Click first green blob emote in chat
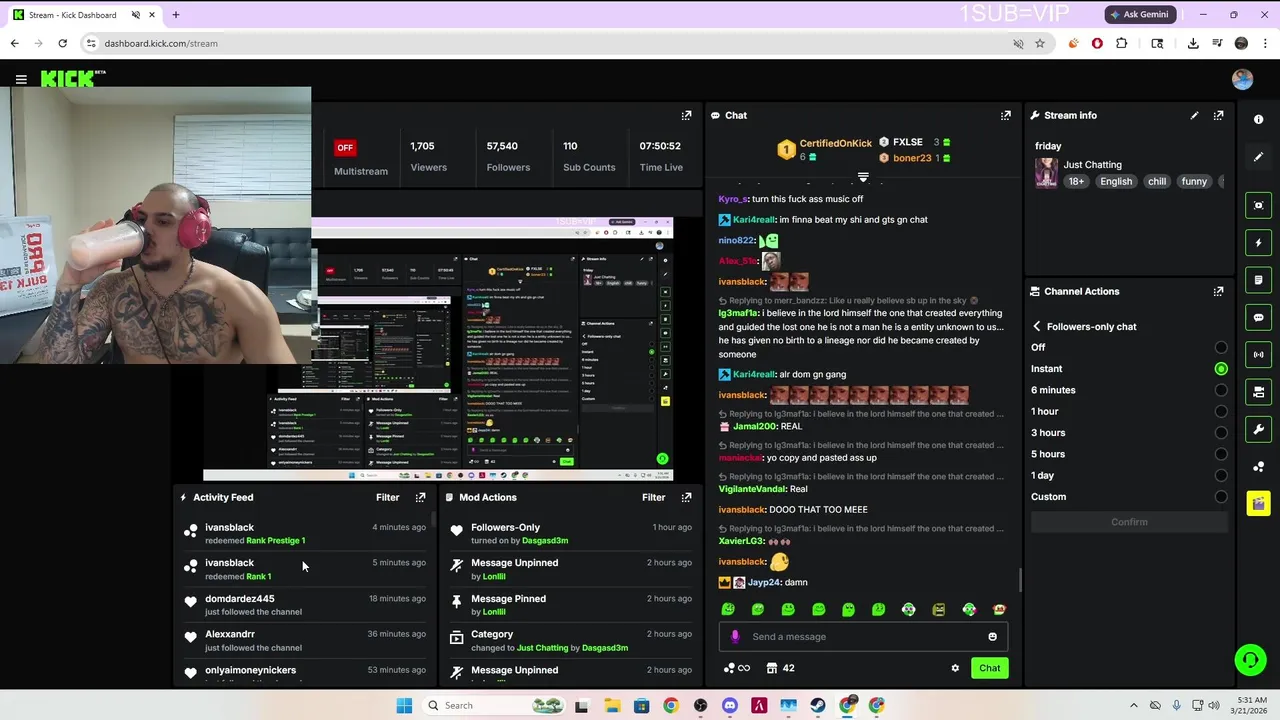 728,609
